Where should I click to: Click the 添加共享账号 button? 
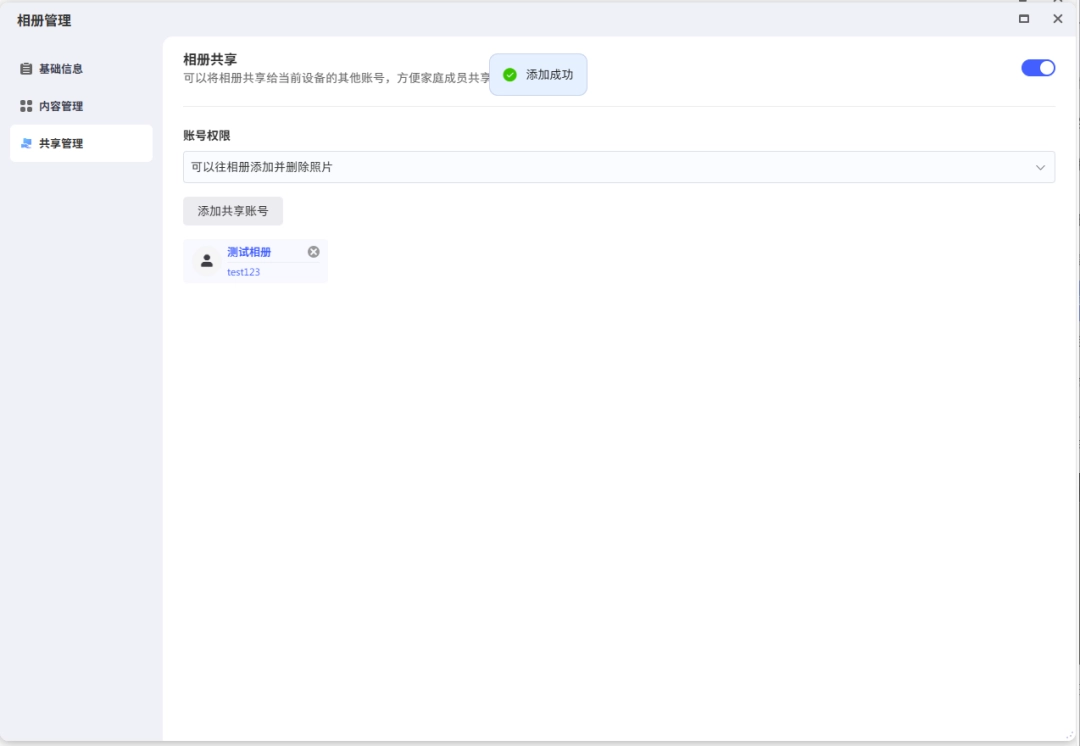click(233, 211)
